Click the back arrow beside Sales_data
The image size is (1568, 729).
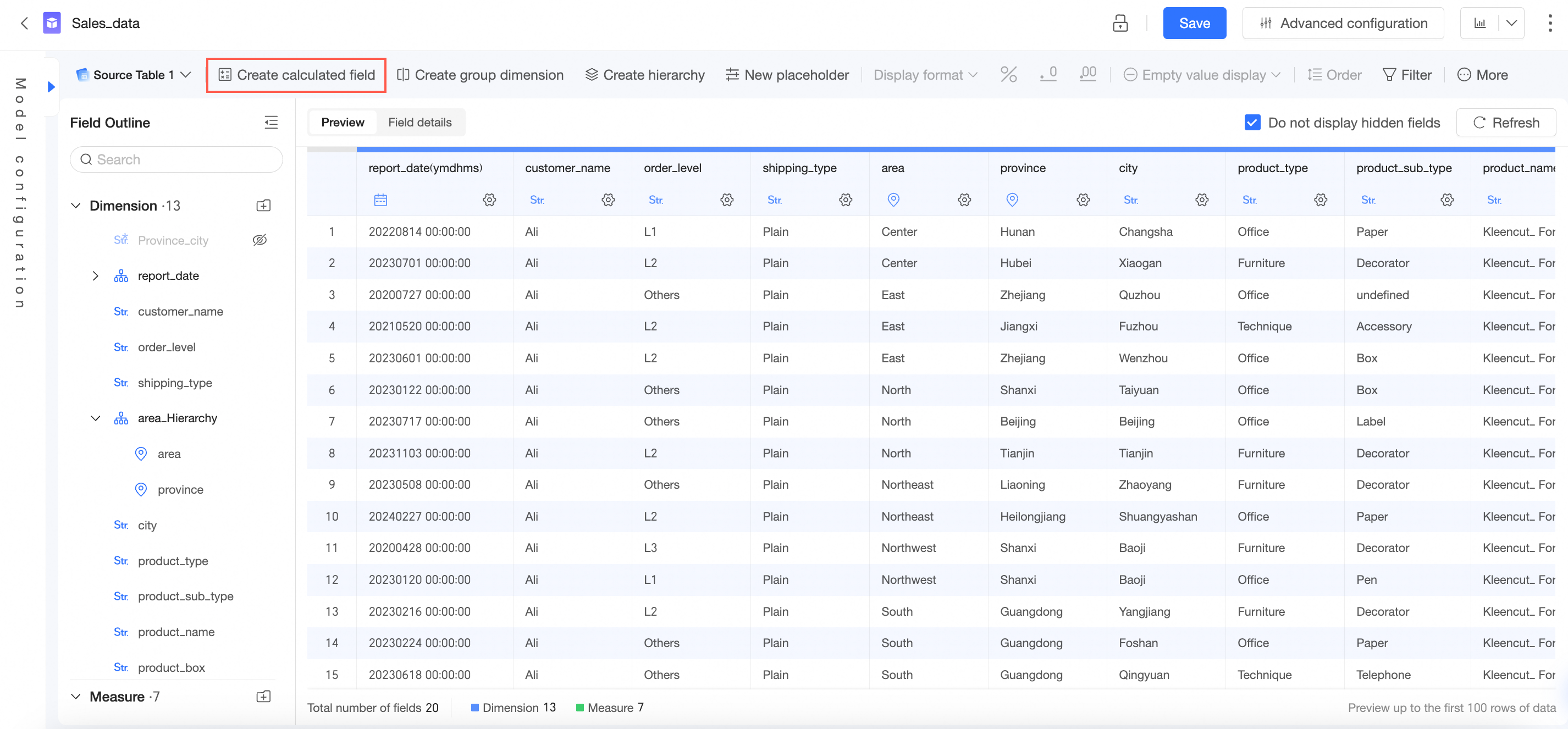click(x=24, y=23)
